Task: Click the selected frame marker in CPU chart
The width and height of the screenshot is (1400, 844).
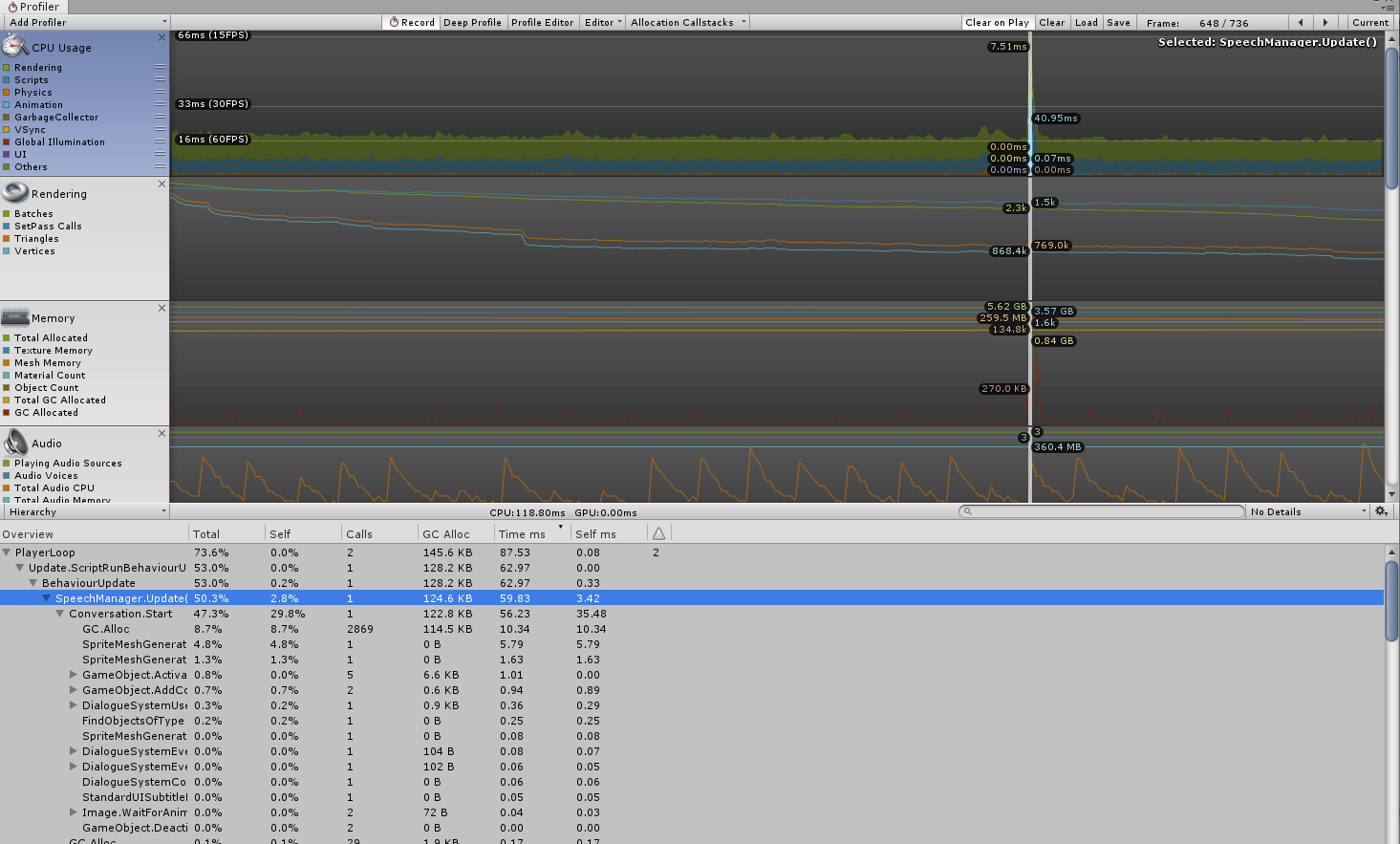Action: click(x=1029, y=103)
